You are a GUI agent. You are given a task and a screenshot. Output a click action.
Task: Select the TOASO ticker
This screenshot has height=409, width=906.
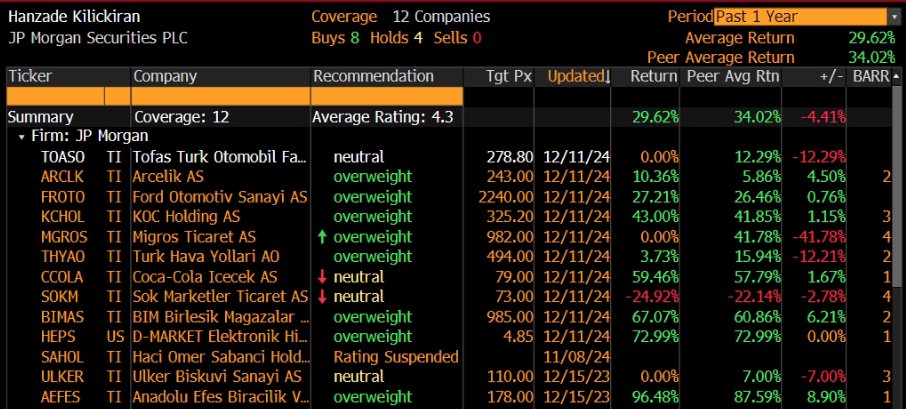pyautogui.click(x=62, y=157)
